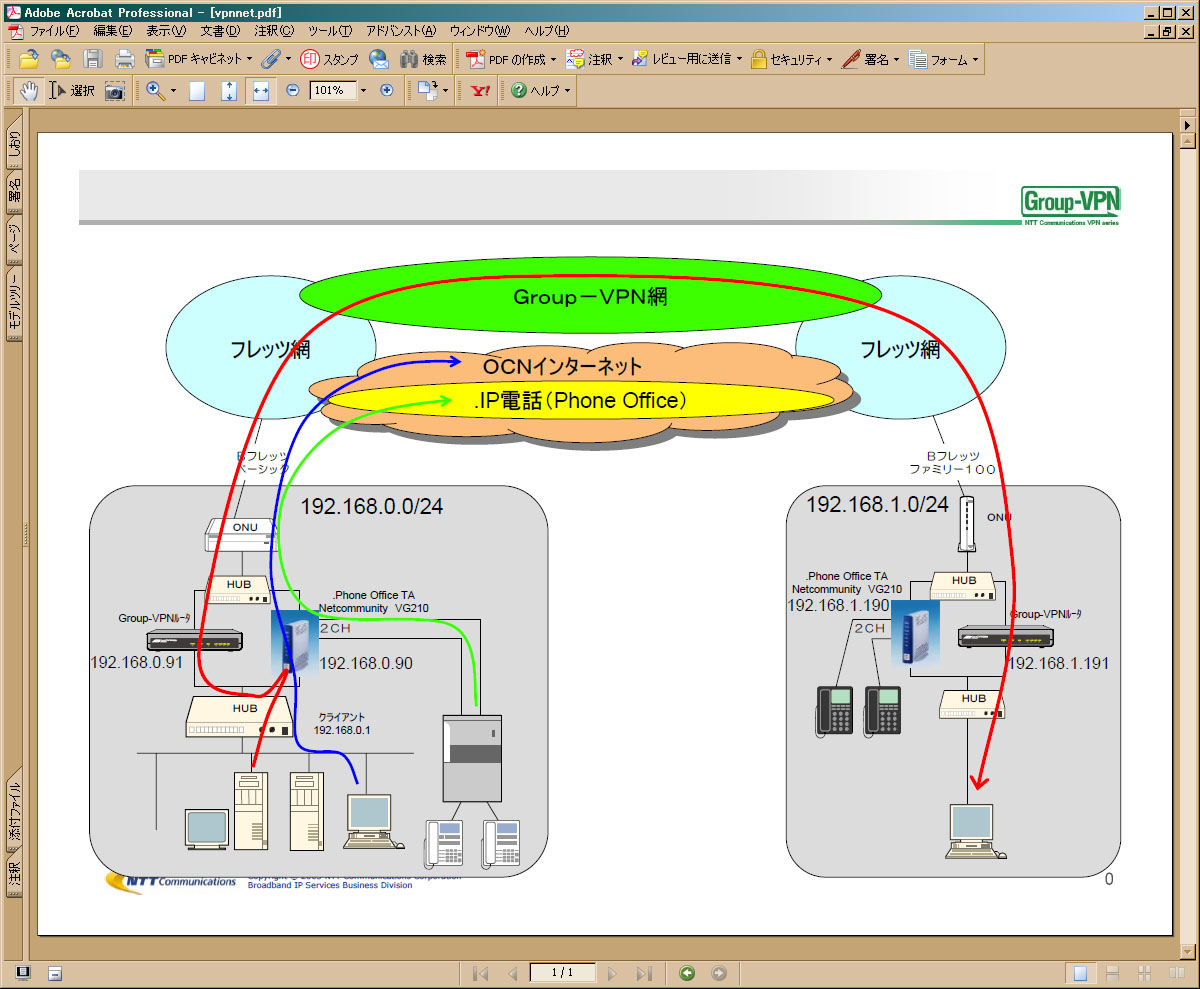1200x989 pixels.
Task: Click the 検索 search button
Action: tap(423, 59)
